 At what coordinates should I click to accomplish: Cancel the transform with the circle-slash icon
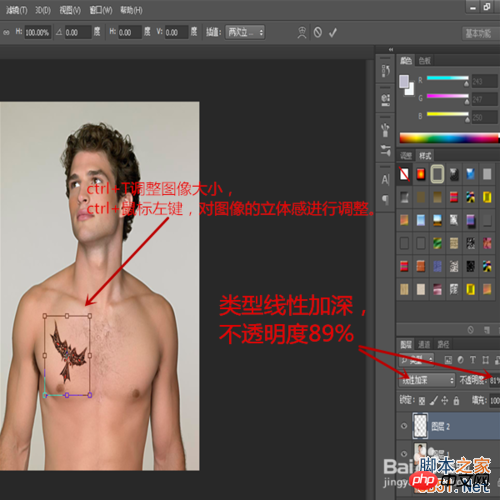coord(318,32)
